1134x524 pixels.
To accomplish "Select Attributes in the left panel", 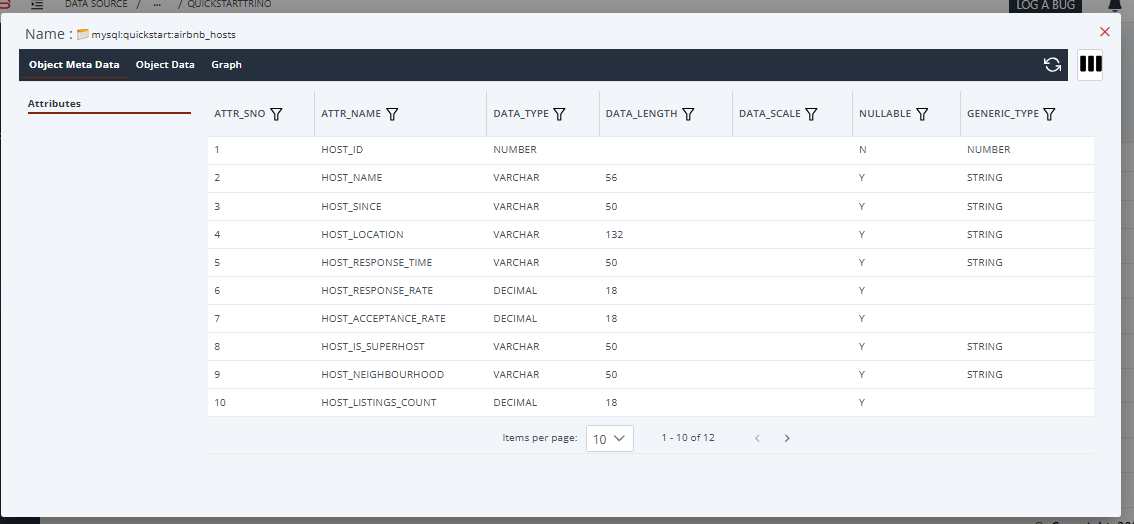I will (54, 104).
